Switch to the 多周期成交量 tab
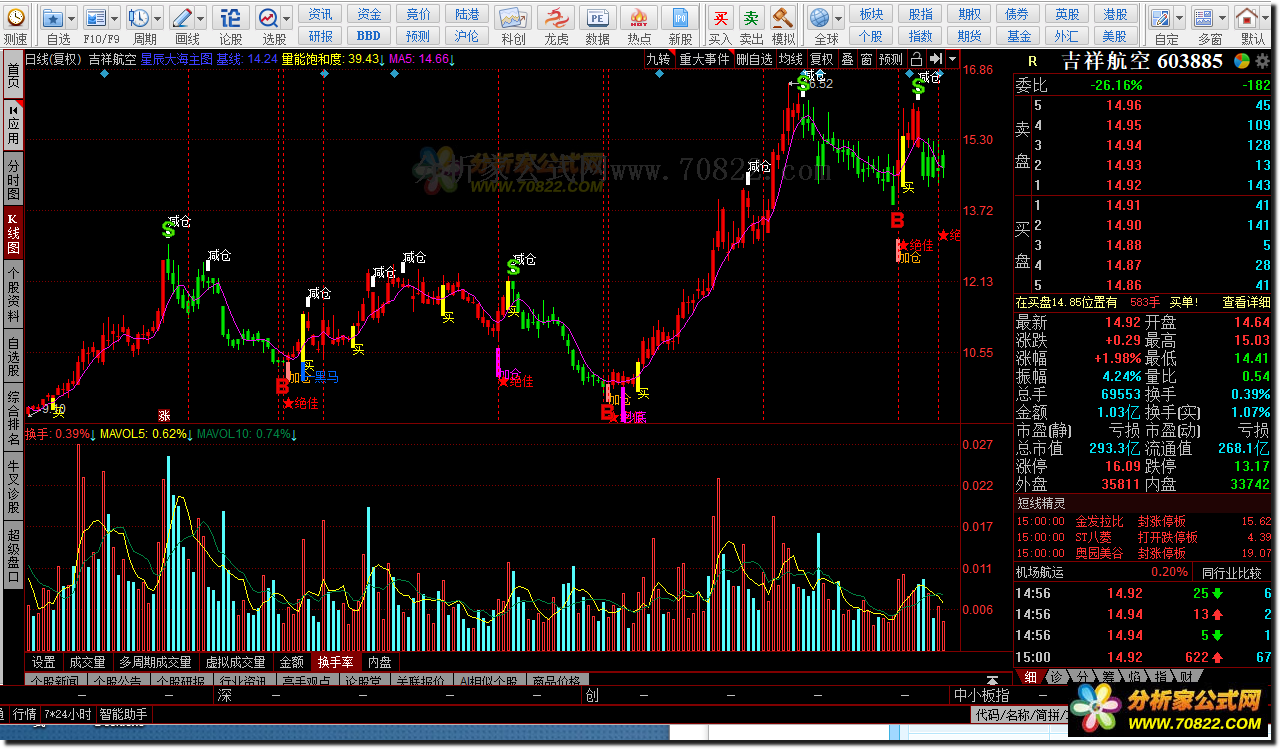Viewport: 1281px width, 749px height. coord(155,662)
